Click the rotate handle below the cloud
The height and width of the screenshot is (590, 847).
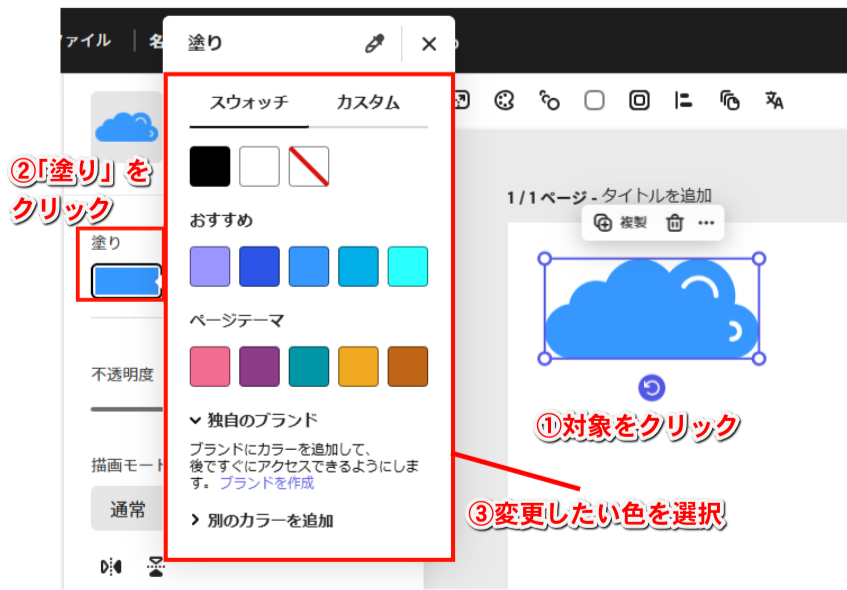(x=651, y=388)
